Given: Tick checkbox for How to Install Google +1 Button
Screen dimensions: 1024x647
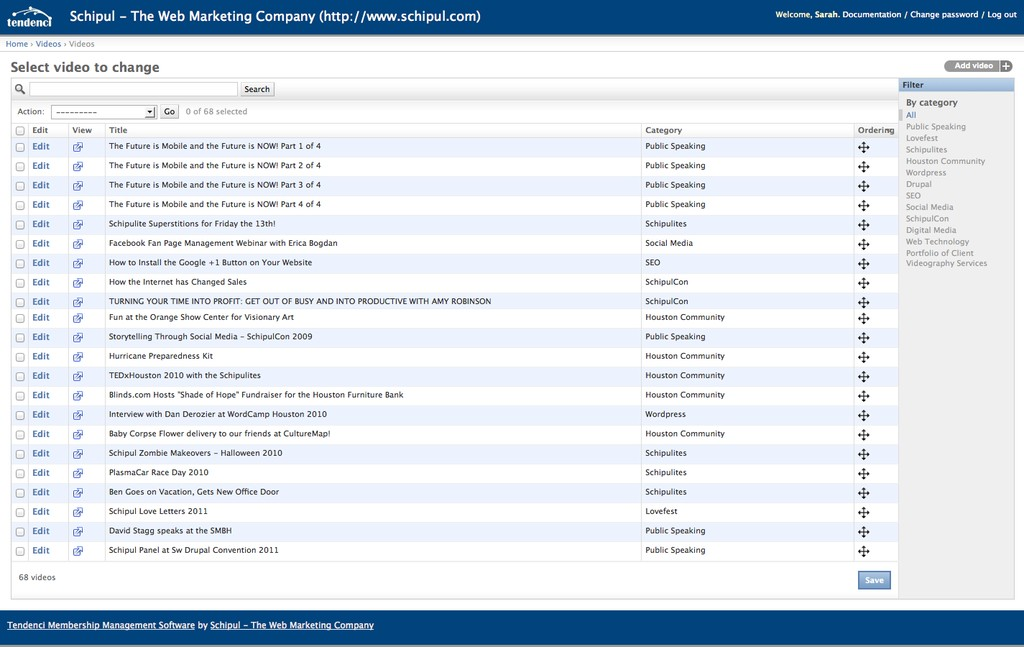Looking at the screenshot, I should tap(20, 264).
